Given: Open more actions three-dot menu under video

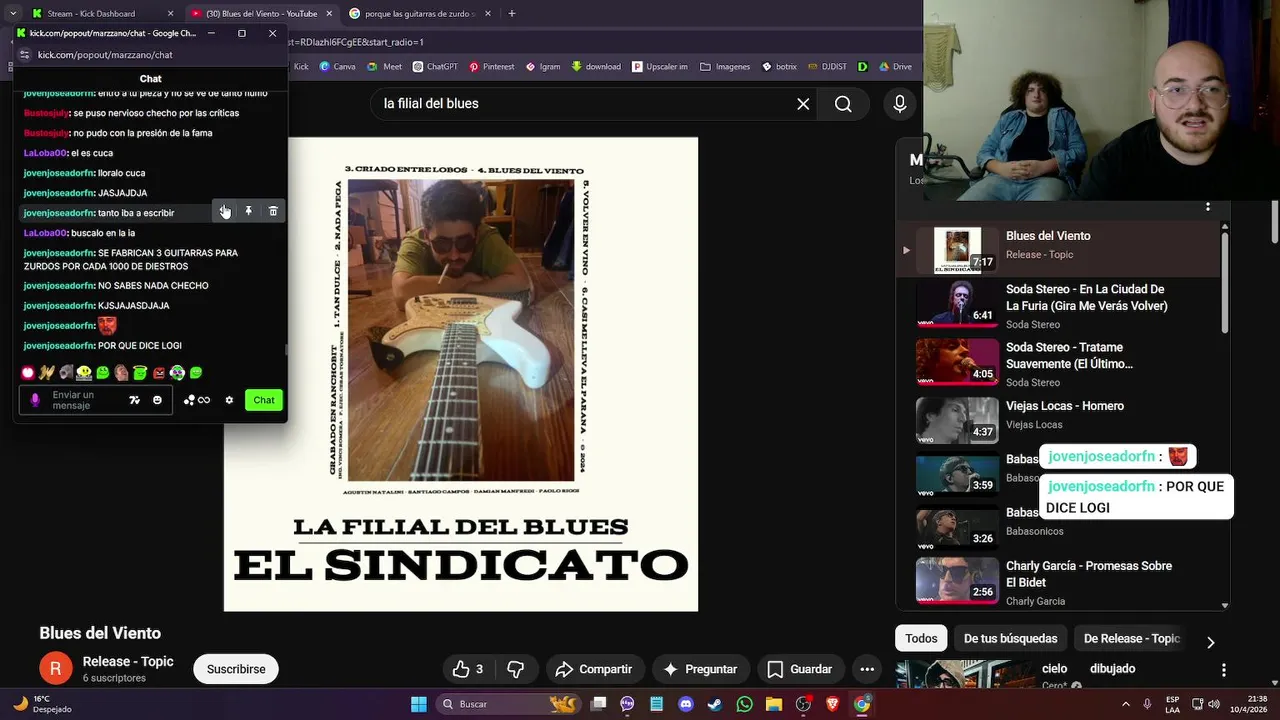Looking at the screenshot, I should point(867,669).
